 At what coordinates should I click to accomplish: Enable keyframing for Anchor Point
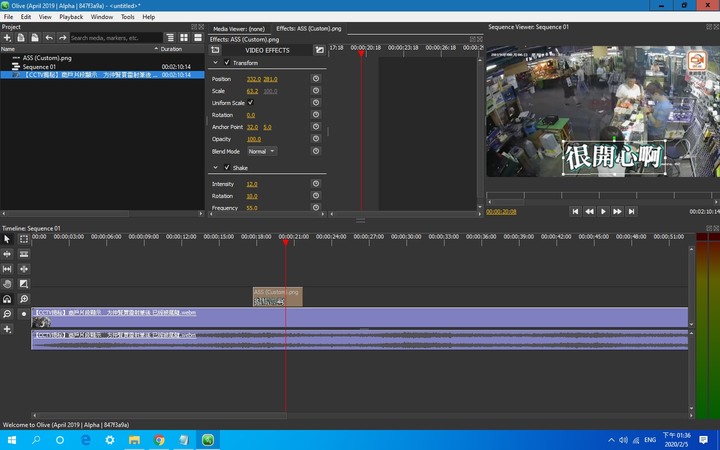[x=316, y=127]
